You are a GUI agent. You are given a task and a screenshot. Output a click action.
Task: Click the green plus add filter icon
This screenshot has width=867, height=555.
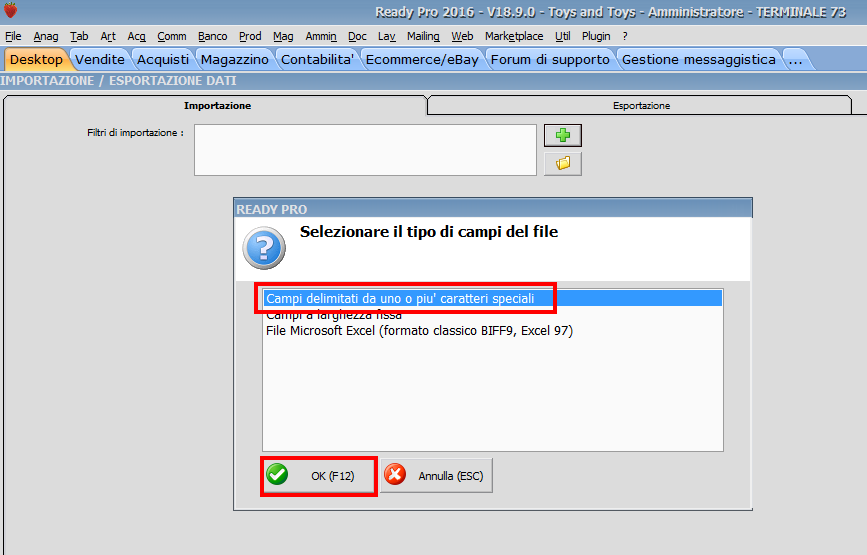562,135
